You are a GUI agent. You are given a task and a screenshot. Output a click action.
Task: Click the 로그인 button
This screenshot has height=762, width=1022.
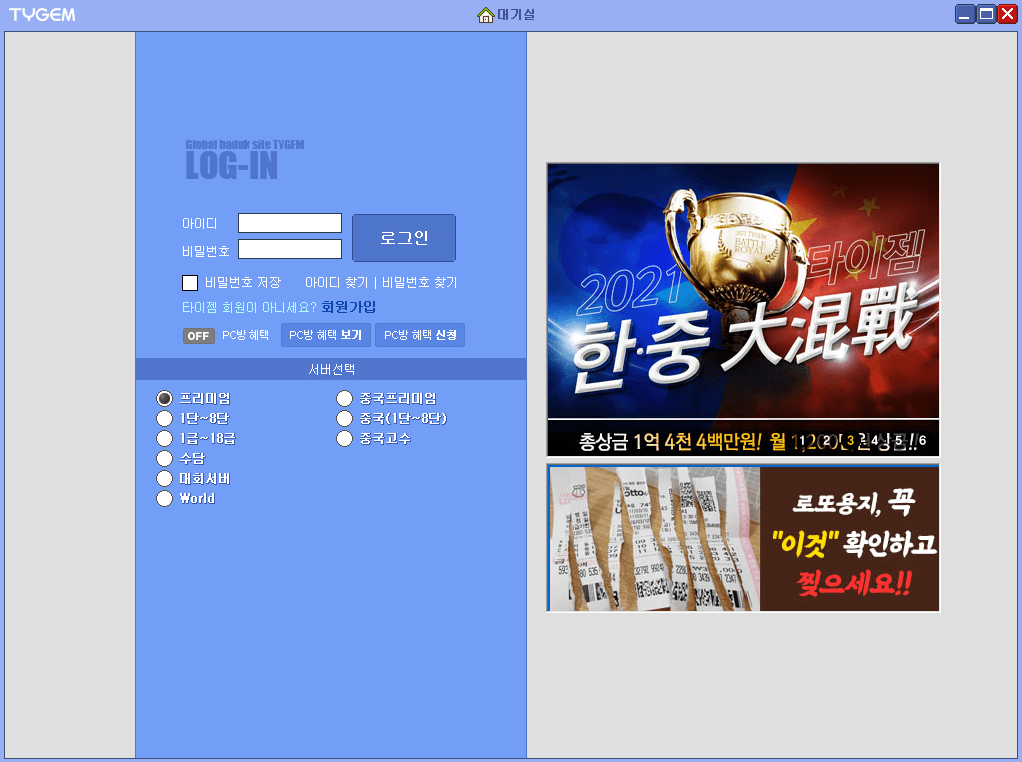(404, 238)
